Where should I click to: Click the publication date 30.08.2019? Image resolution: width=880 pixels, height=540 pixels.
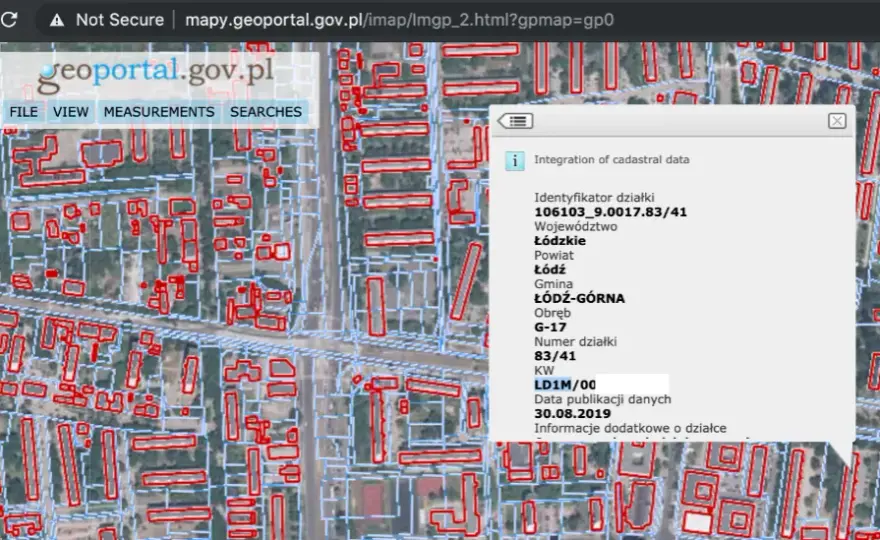pyautogui.click(x=572, y=414)
